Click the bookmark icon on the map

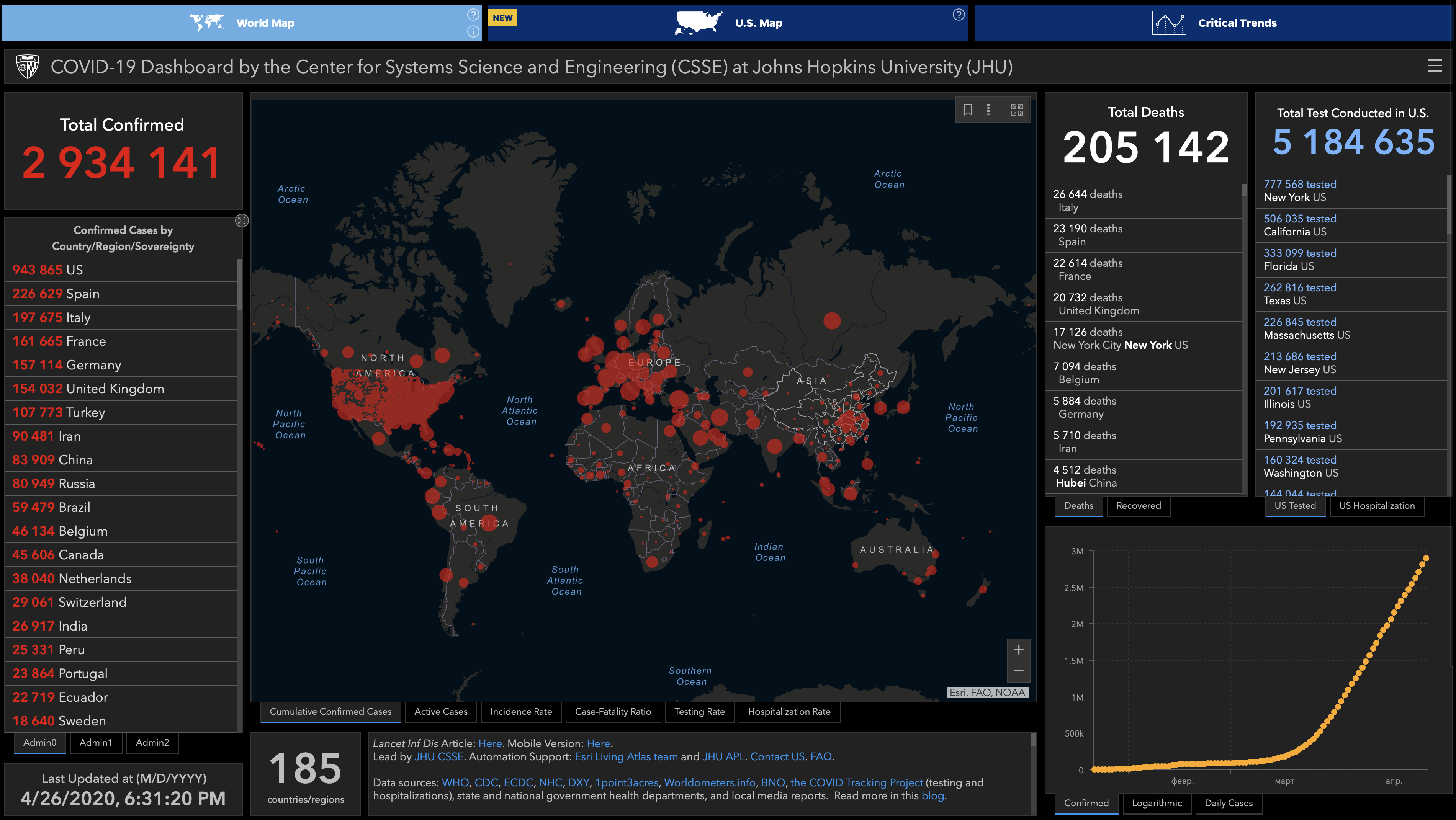pyautogui.click(x=968, y=109)
